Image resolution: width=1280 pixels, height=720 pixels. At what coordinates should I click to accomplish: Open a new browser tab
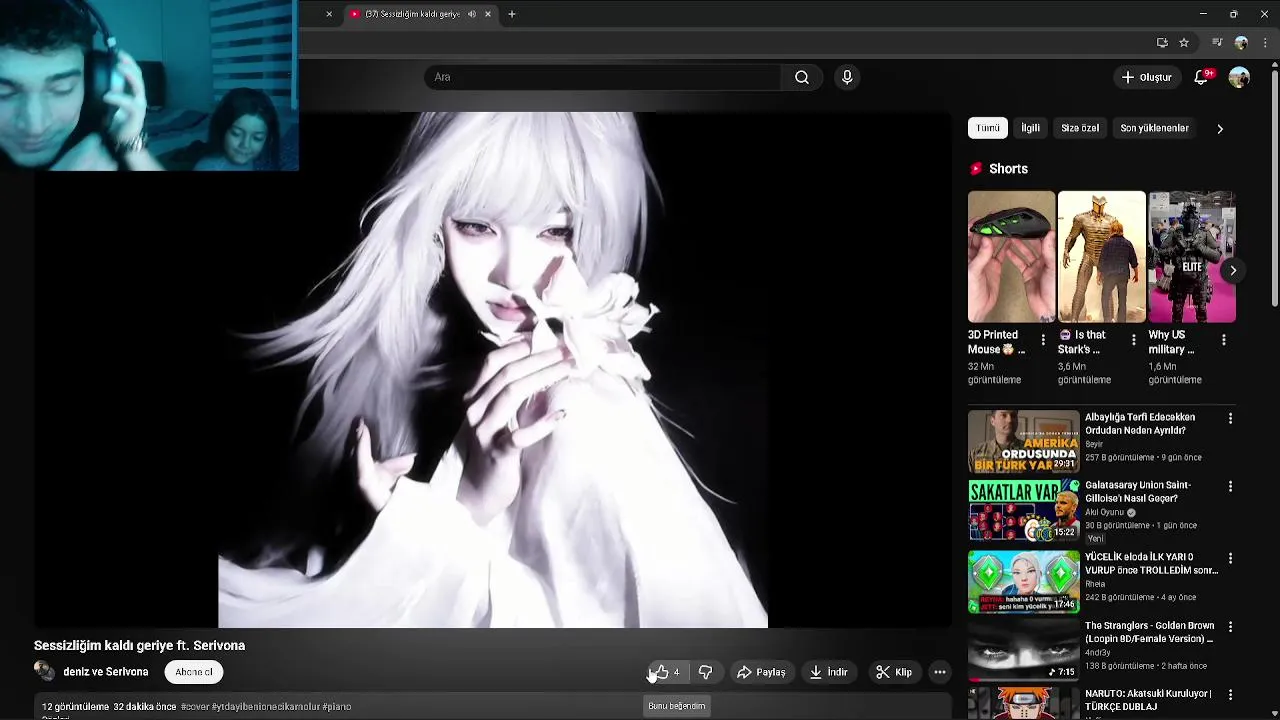[x=512, y=14]
